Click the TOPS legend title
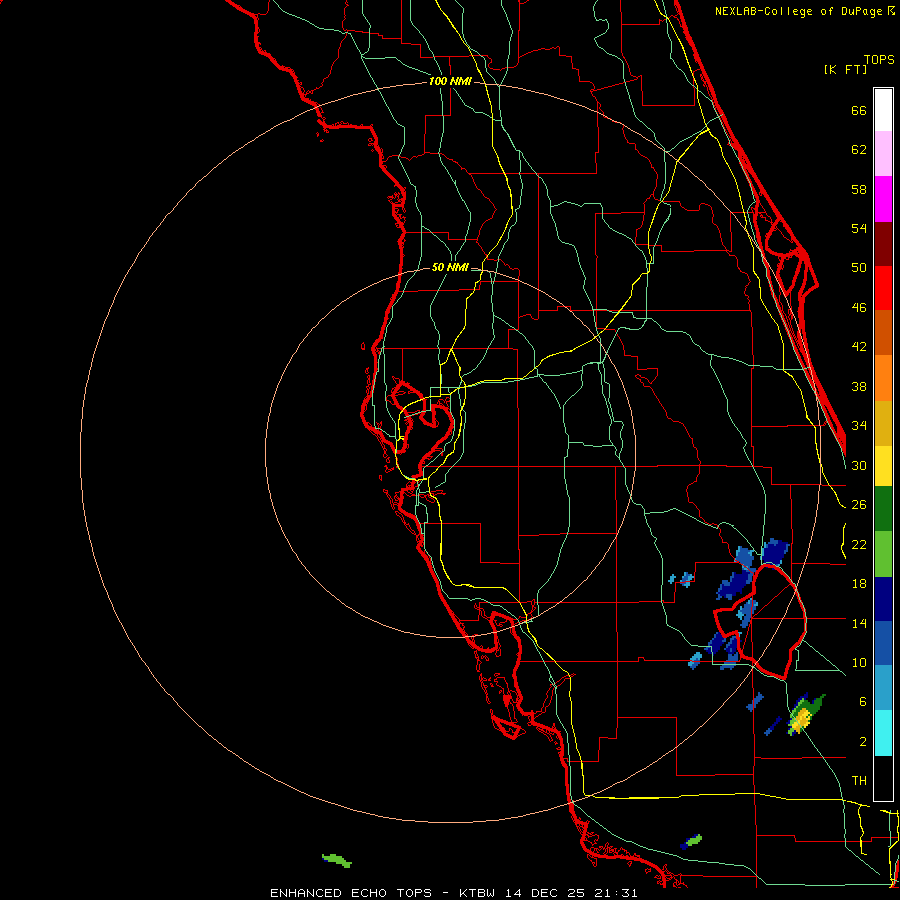Viewport: 900px width, 900px height. [879, 60]
